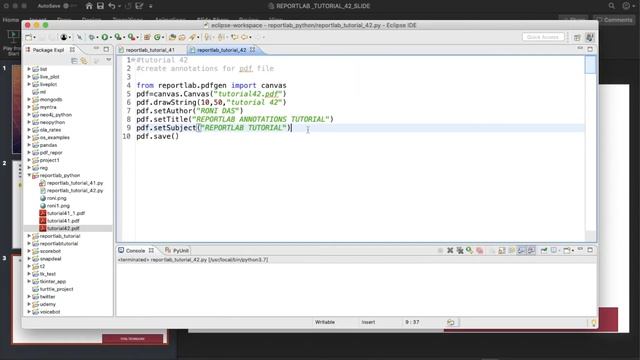Collapse the reportlab_python project
The image size is (640, 360).
point(29,175)
